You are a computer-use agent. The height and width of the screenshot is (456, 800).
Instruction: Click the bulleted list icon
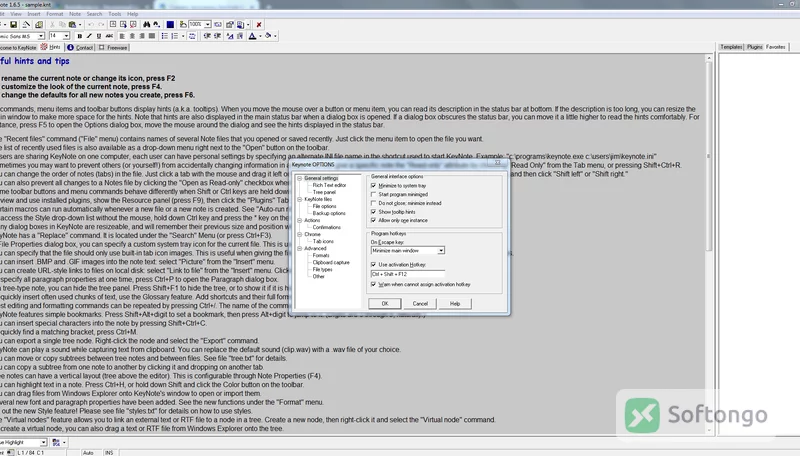pos(164,36)
